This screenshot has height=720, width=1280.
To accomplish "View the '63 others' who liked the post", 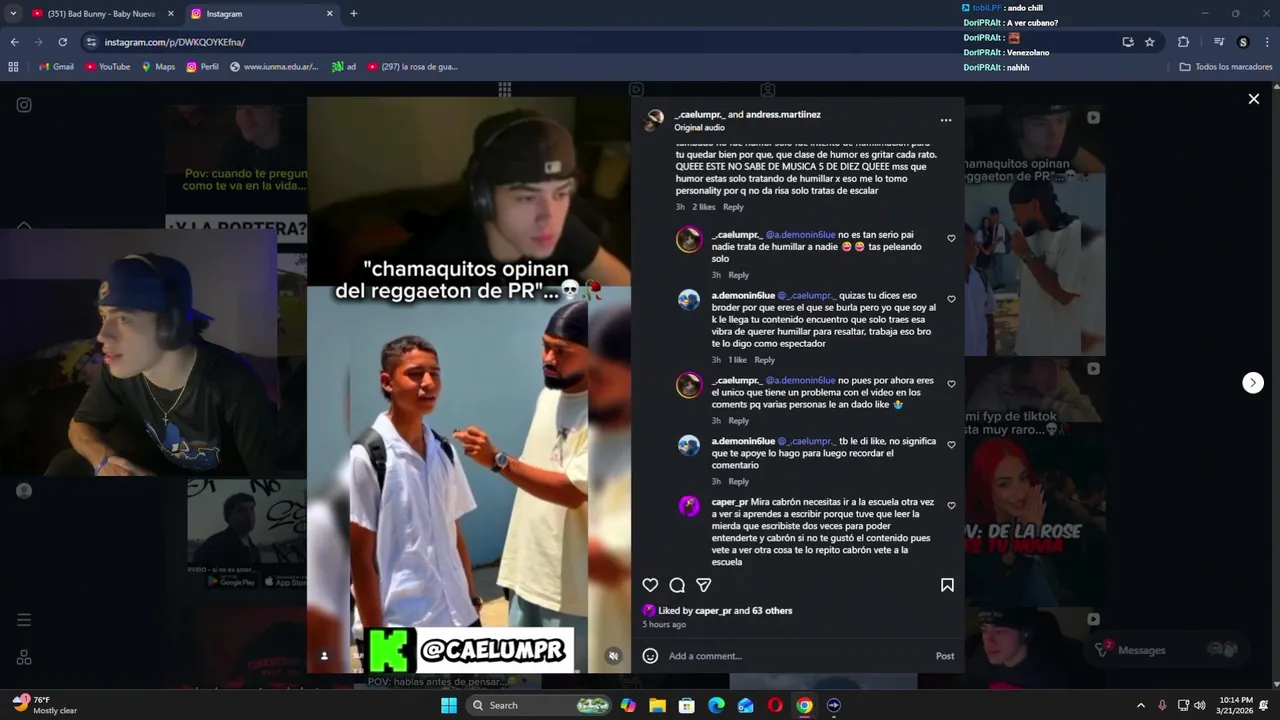I will 772,611.
